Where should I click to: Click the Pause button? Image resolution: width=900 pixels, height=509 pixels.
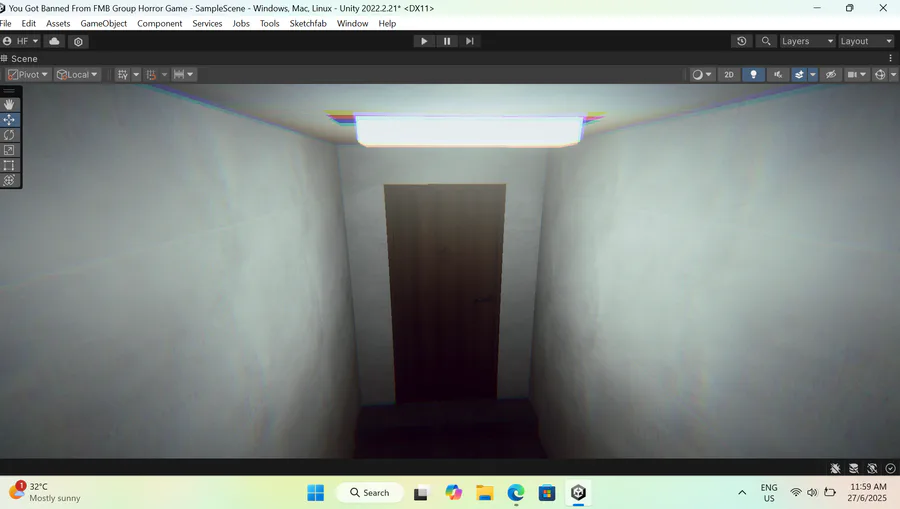(x=447, y=41)
